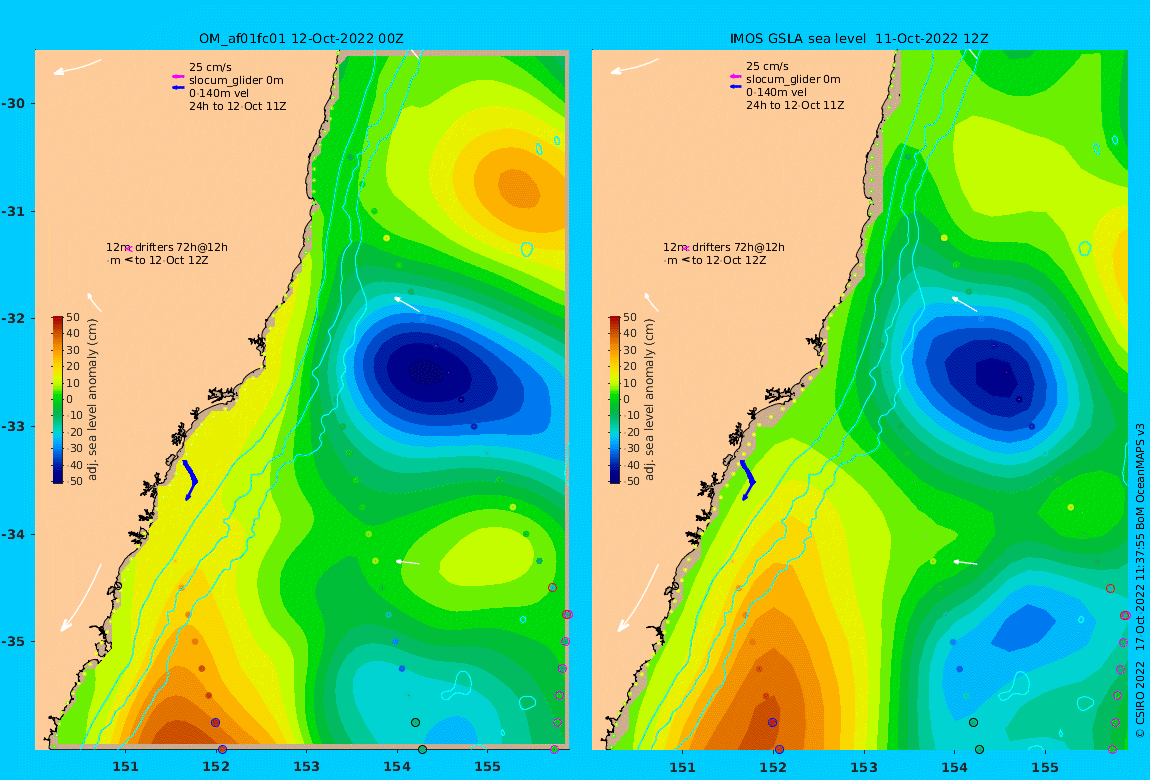Screen dimensions: 1150x780
Task: Click the right map's '12m drifters 72h@12h' label
Action: point(724,247)
